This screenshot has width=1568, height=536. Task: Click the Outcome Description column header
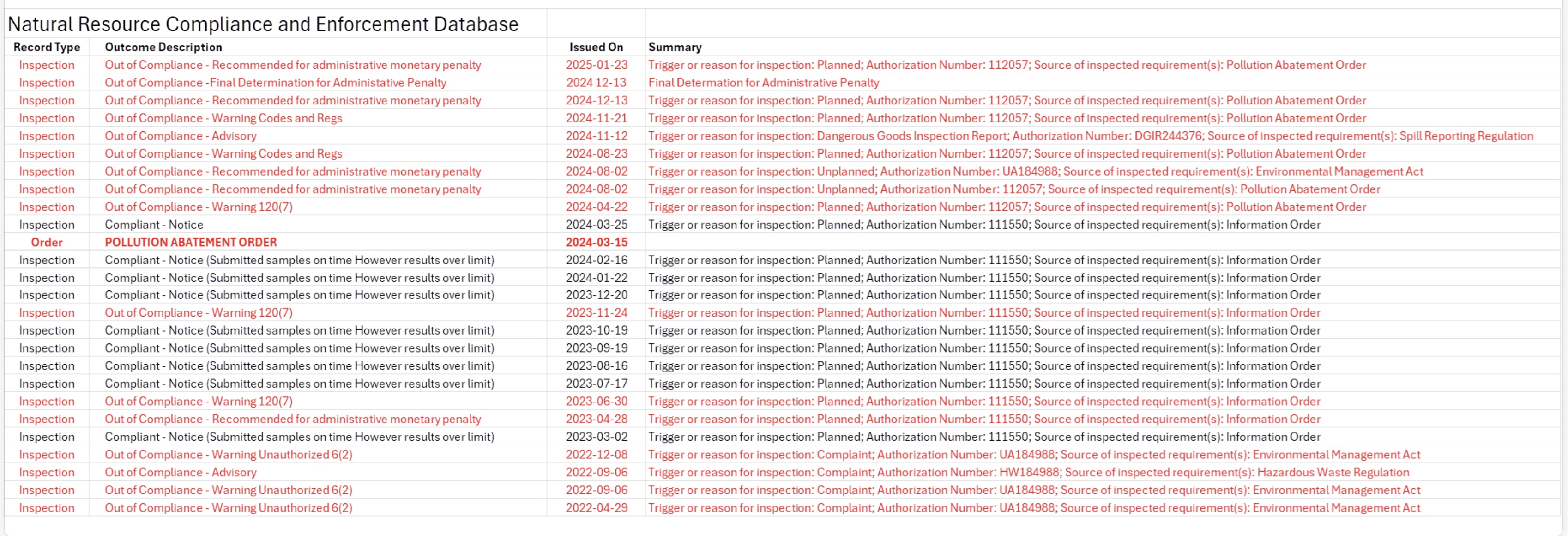pyautogui.click(x=163, y=47)
